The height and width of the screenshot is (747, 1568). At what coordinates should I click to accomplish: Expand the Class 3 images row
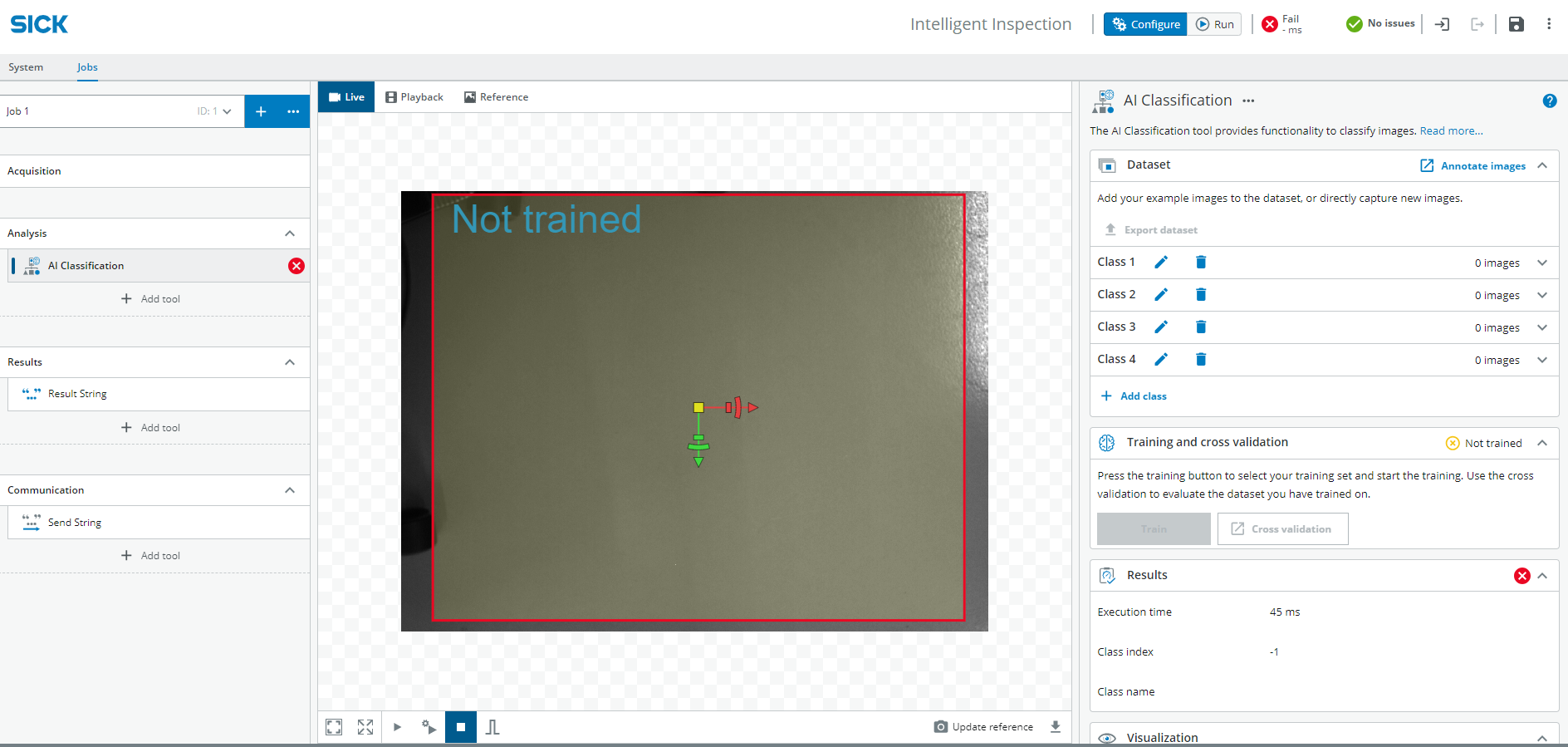point(1542,327)
